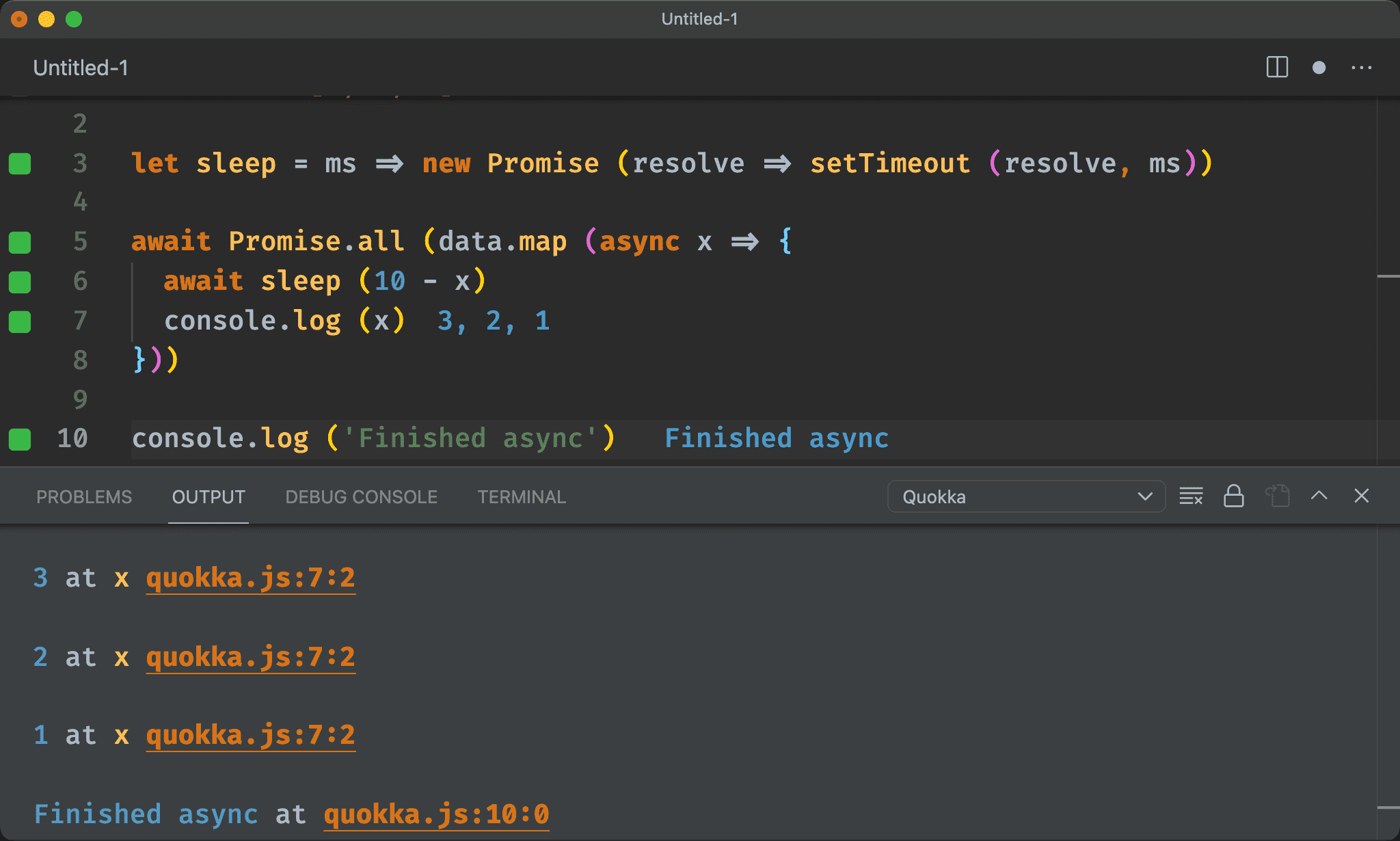Select the OUTPUT tab

(208, 497)
